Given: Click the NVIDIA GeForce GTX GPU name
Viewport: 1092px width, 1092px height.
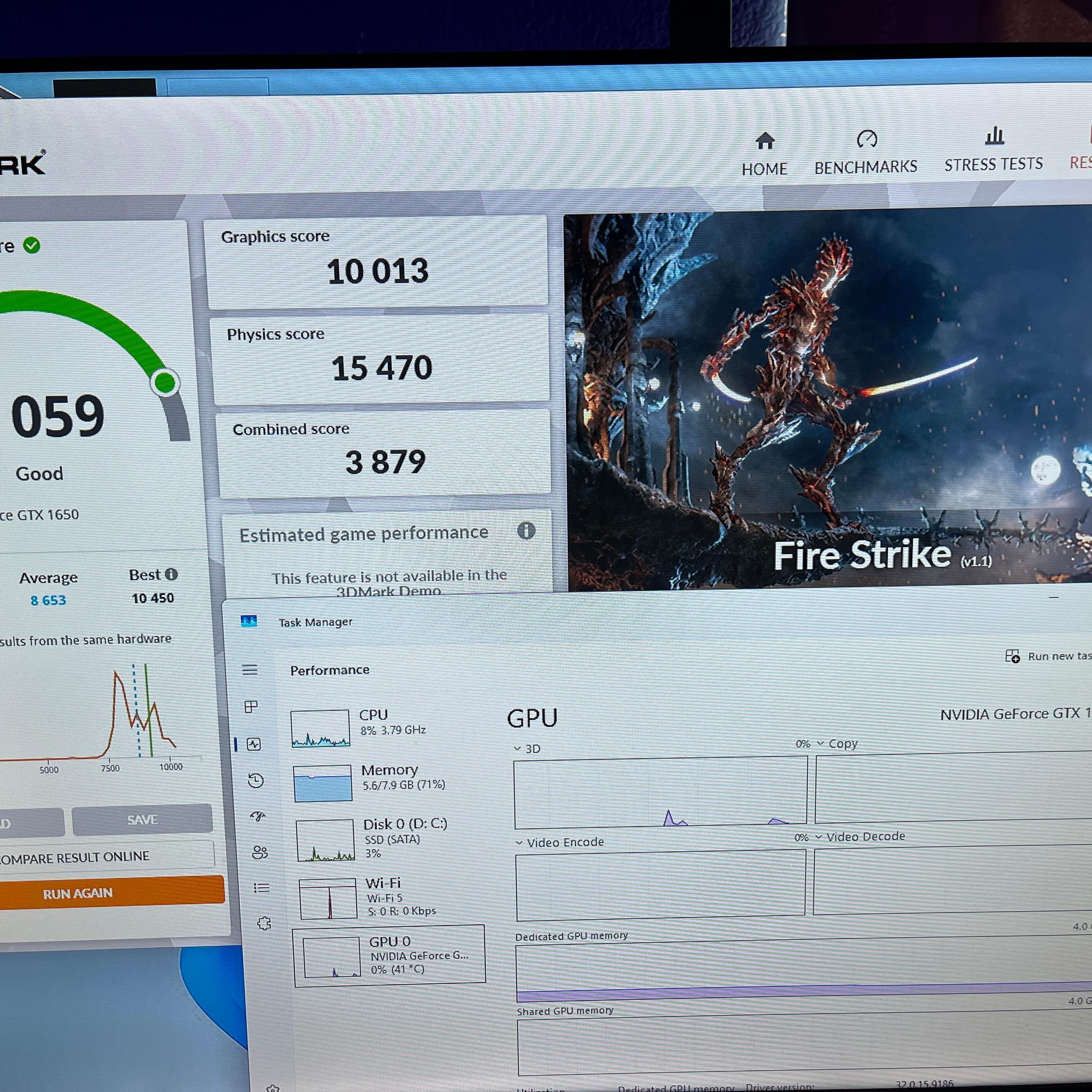Looking at the screenshot, I should [x=1016, y=714].
